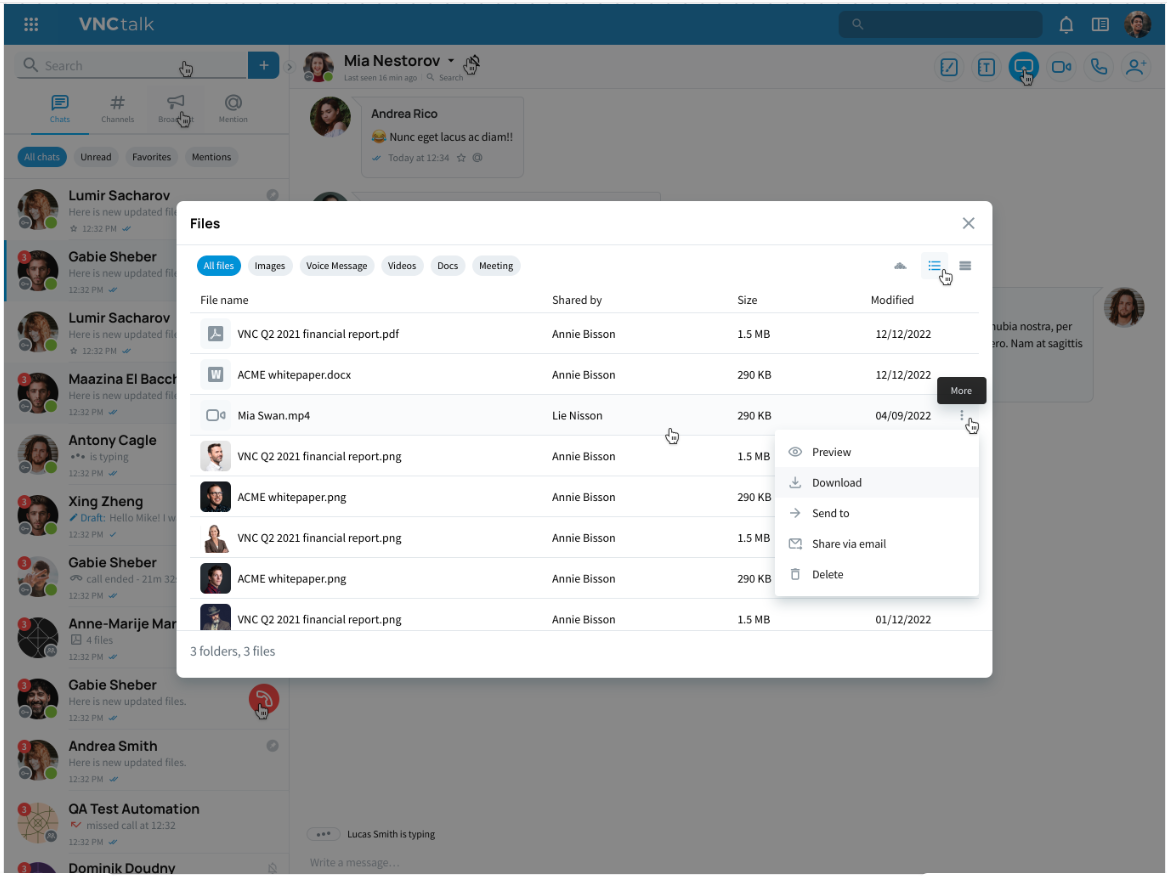Expand the sidebar collapse chevron

point(290,67)
